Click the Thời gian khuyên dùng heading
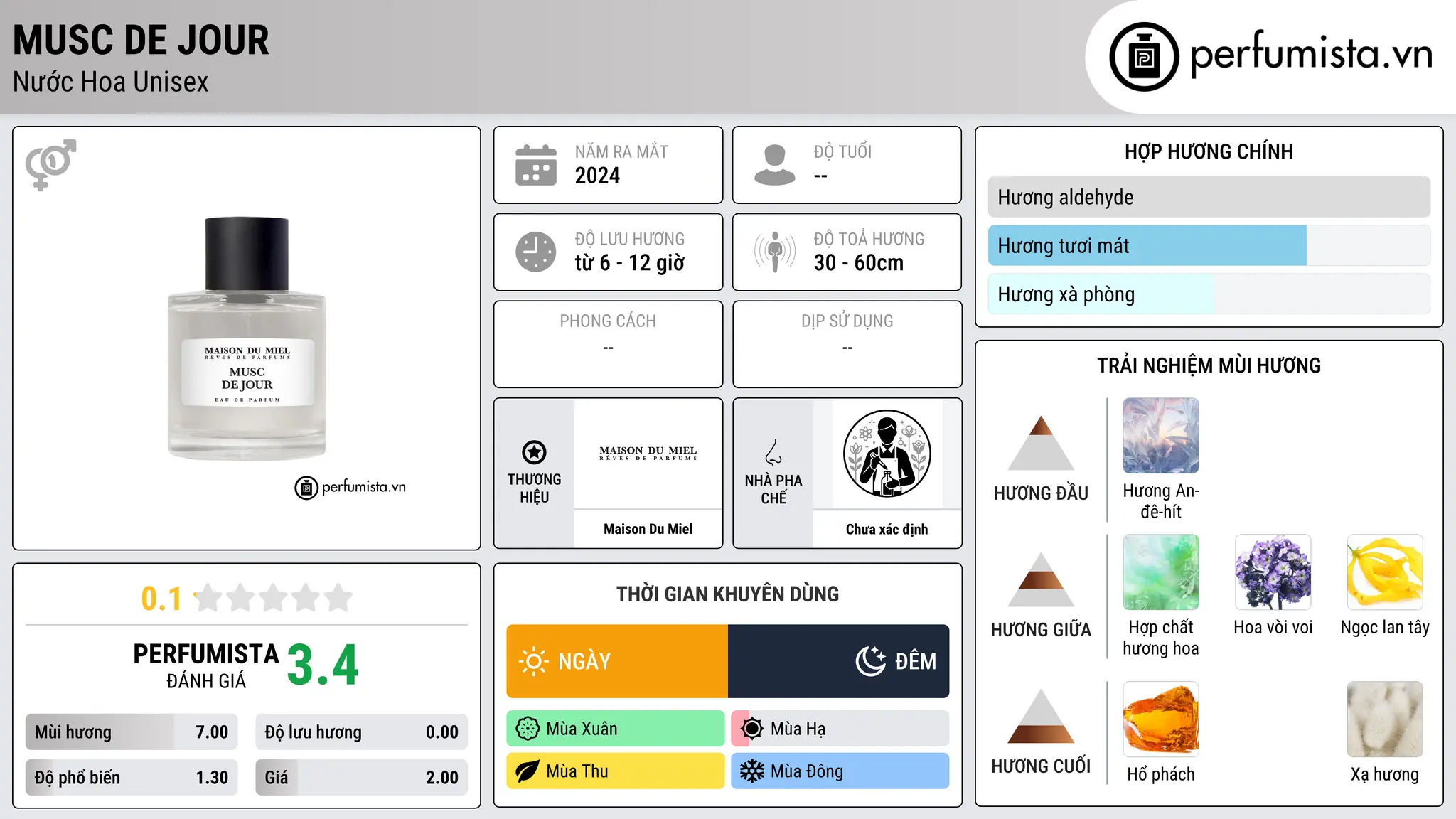This screenshot has height=819, width=1456. (x=727, y=594)
